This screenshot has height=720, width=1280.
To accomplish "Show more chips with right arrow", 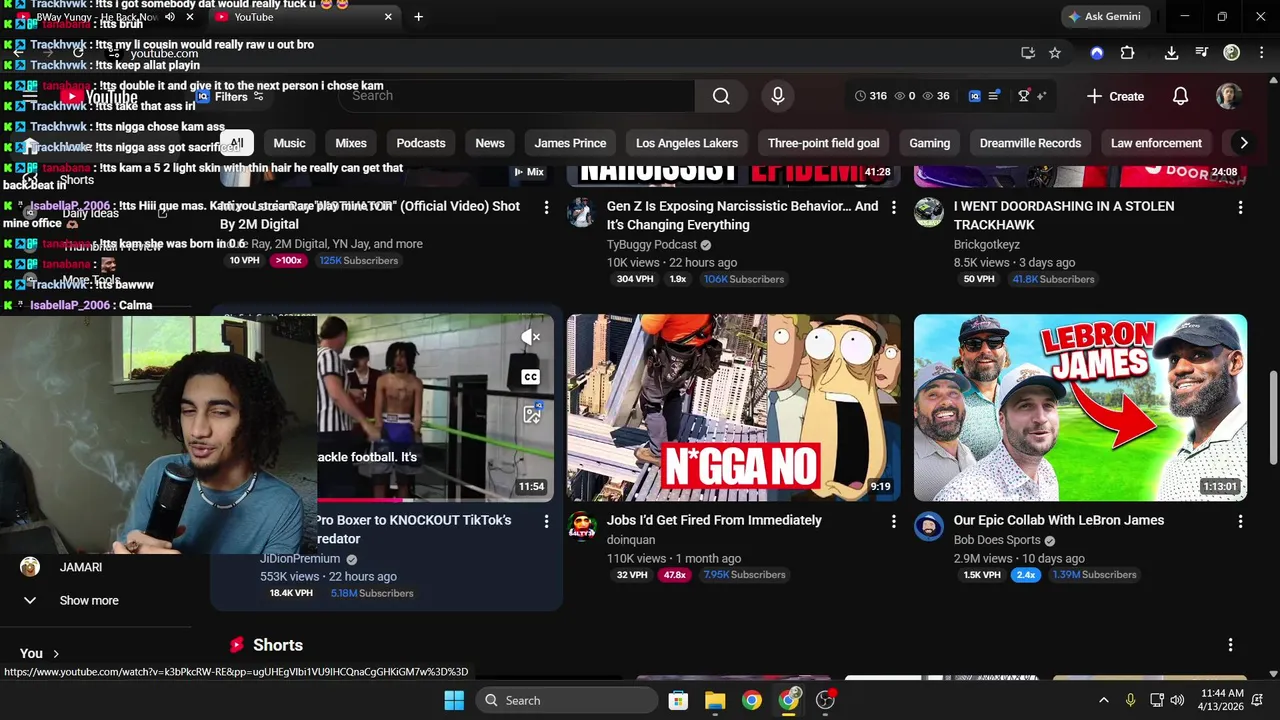I will pos(1243,143).
